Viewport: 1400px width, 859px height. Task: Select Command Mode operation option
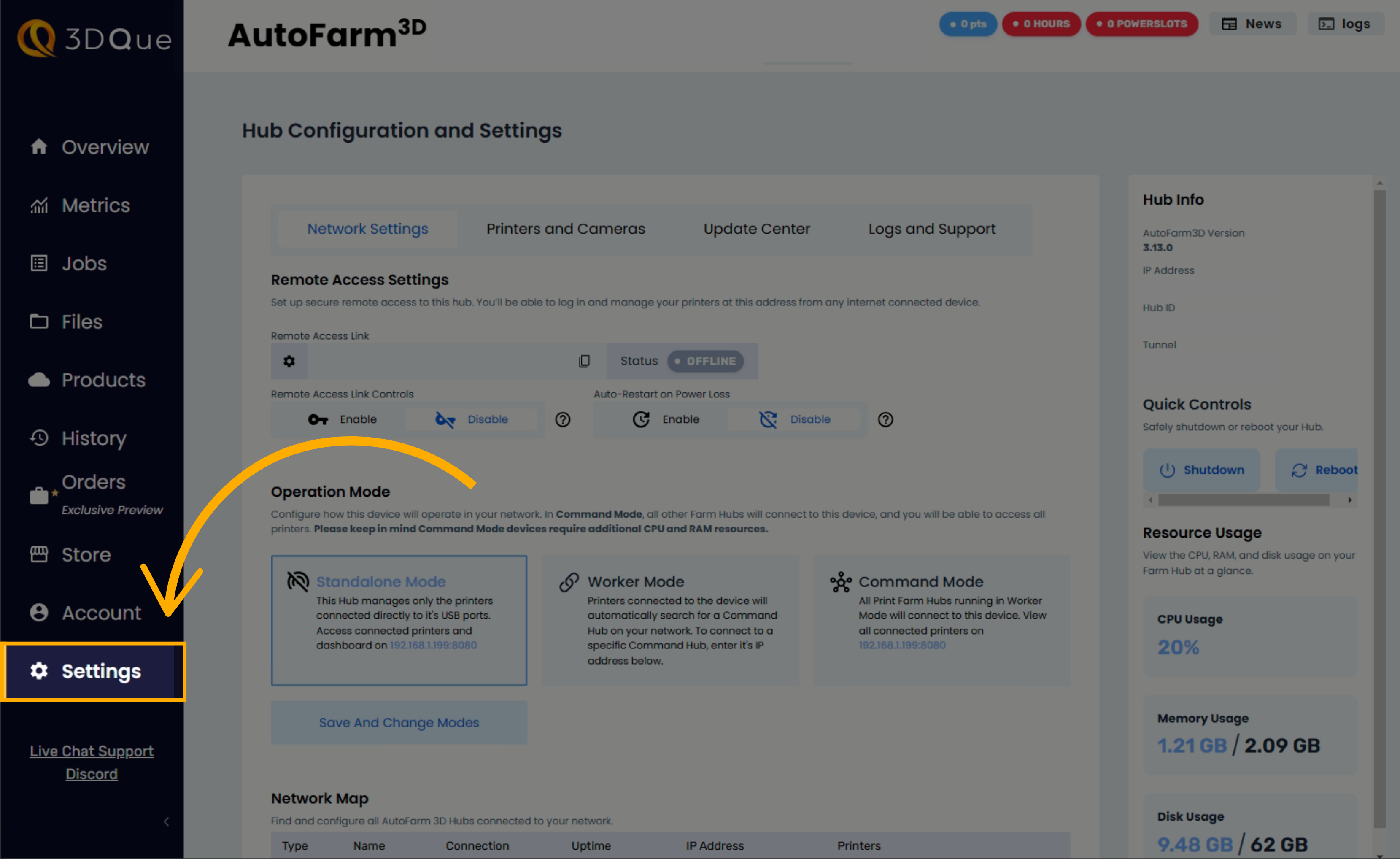coord(941,620)
